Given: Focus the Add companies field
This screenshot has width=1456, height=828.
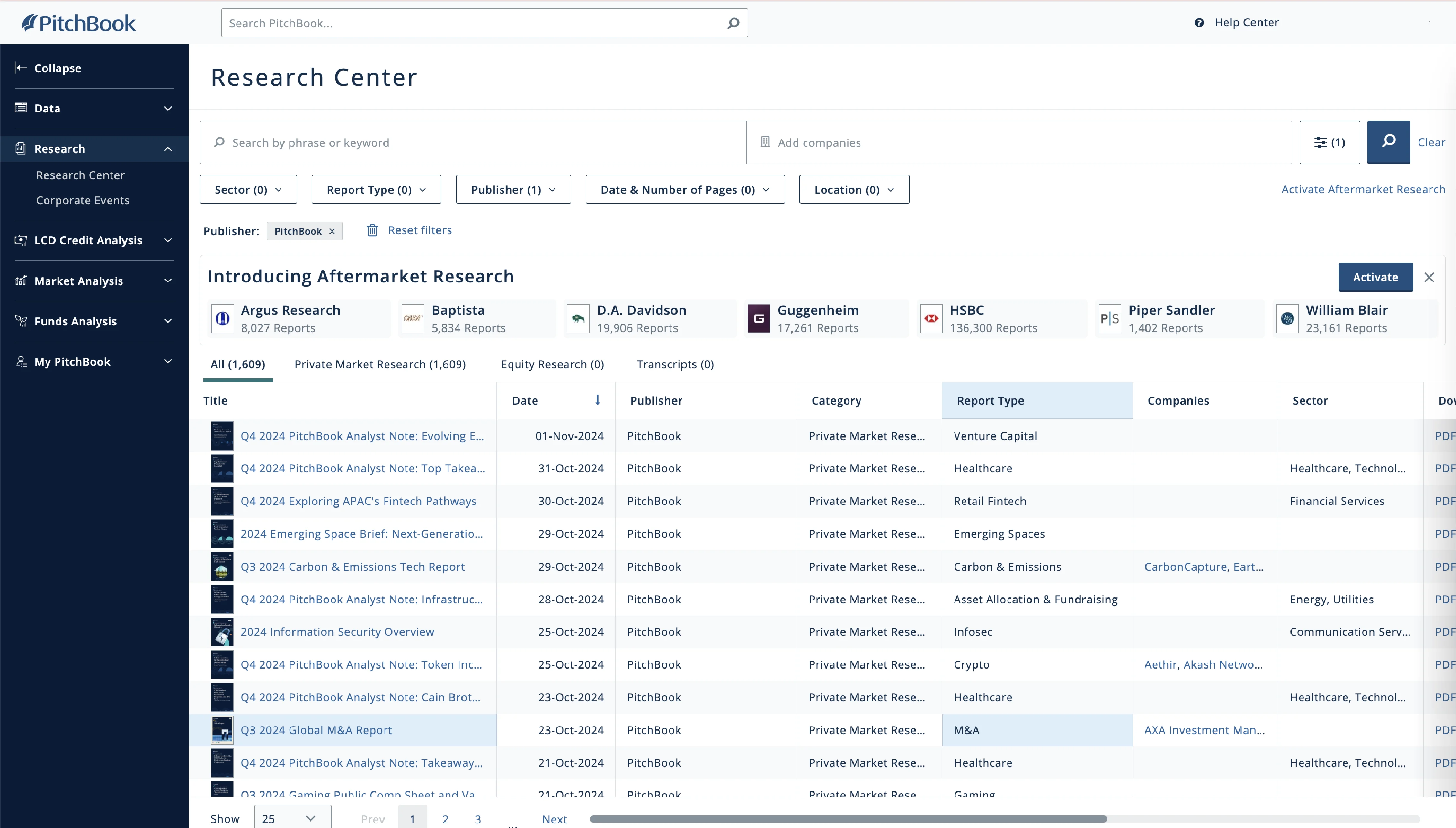Looking at the screenshot, I should tap(1019, 142).
